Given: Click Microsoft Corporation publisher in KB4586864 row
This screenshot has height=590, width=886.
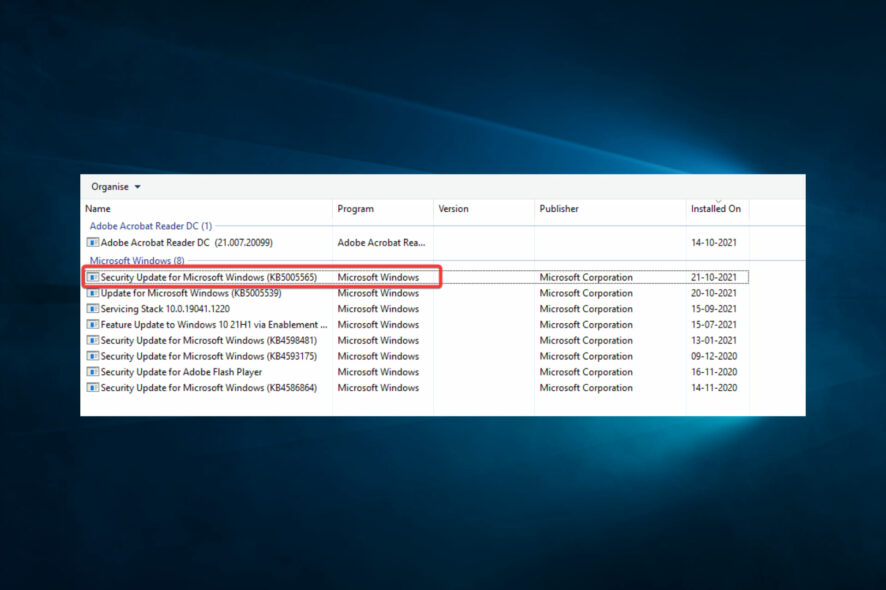Looking at the screenshot, I should [586, 388].
